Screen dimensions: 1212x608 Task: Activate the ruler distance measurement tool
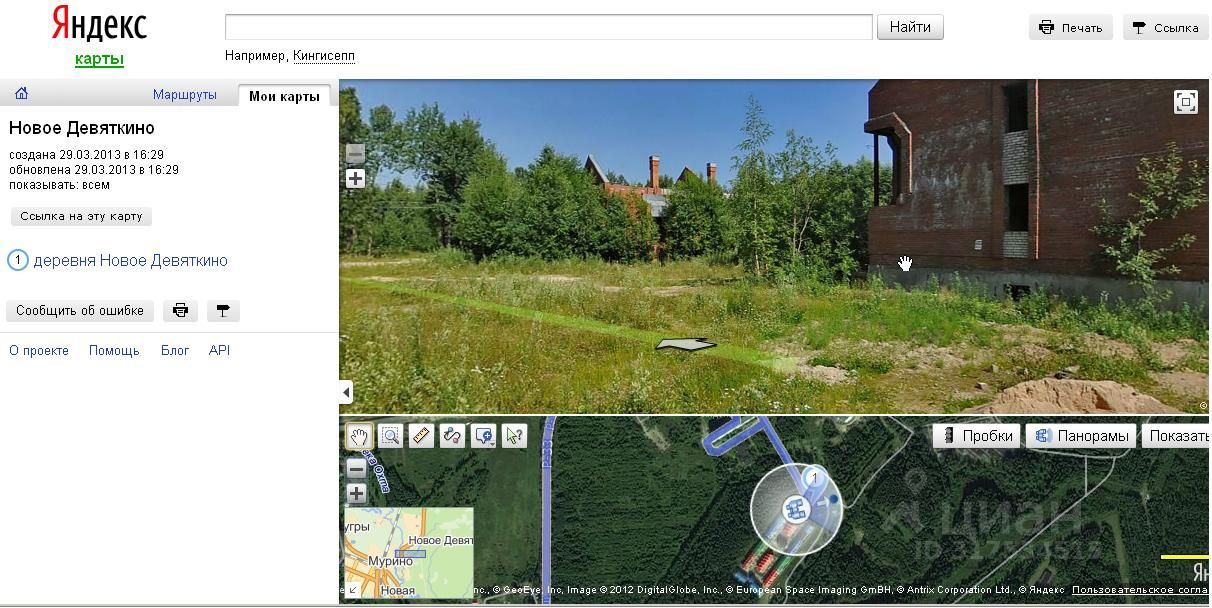pyautogui.click(x=421, y=435)
